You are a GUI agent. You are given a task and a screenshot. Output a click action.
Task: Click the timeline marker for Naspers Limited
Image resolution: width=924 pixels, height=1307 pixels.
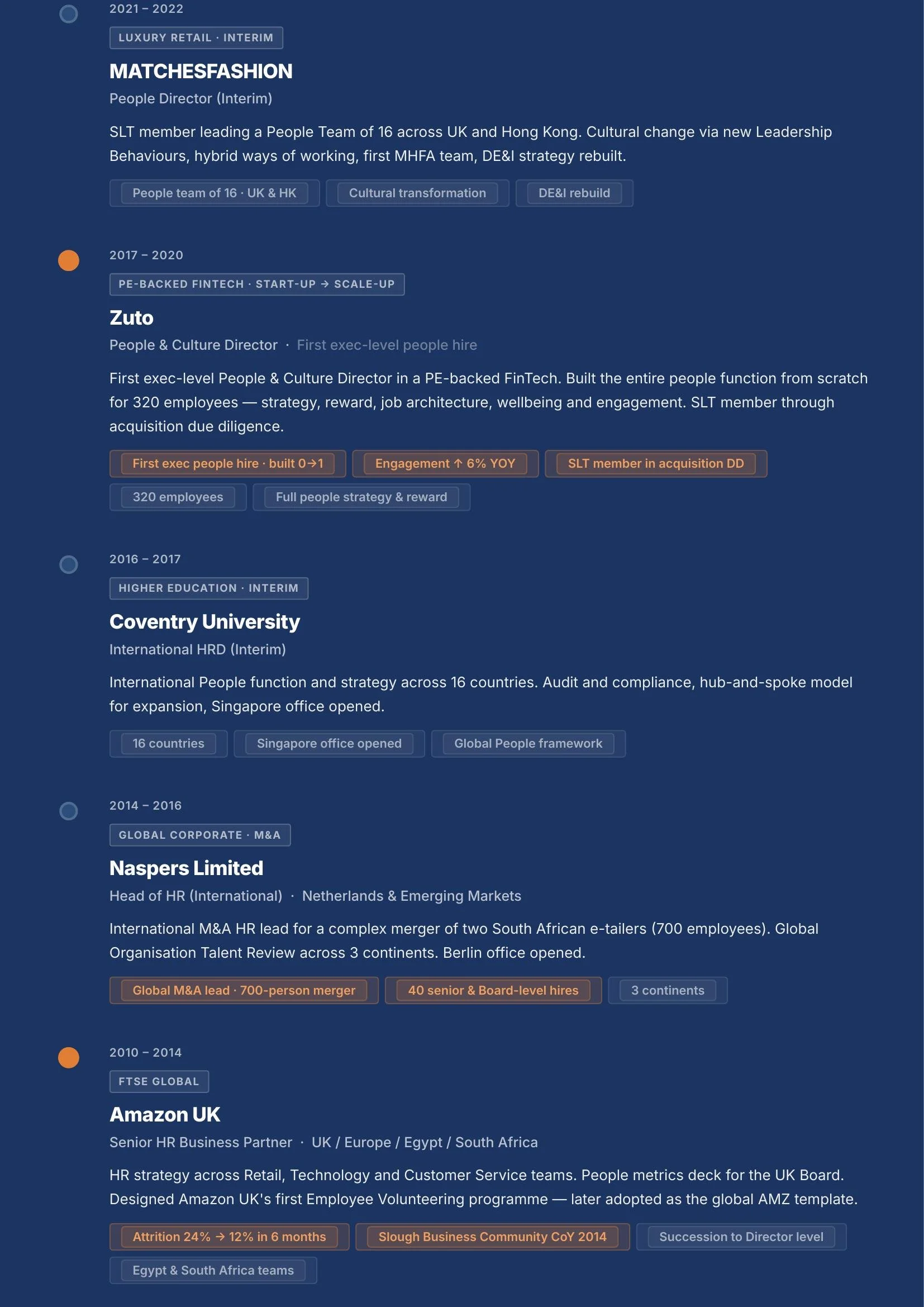pyautogui.click(x=69, y=811)
